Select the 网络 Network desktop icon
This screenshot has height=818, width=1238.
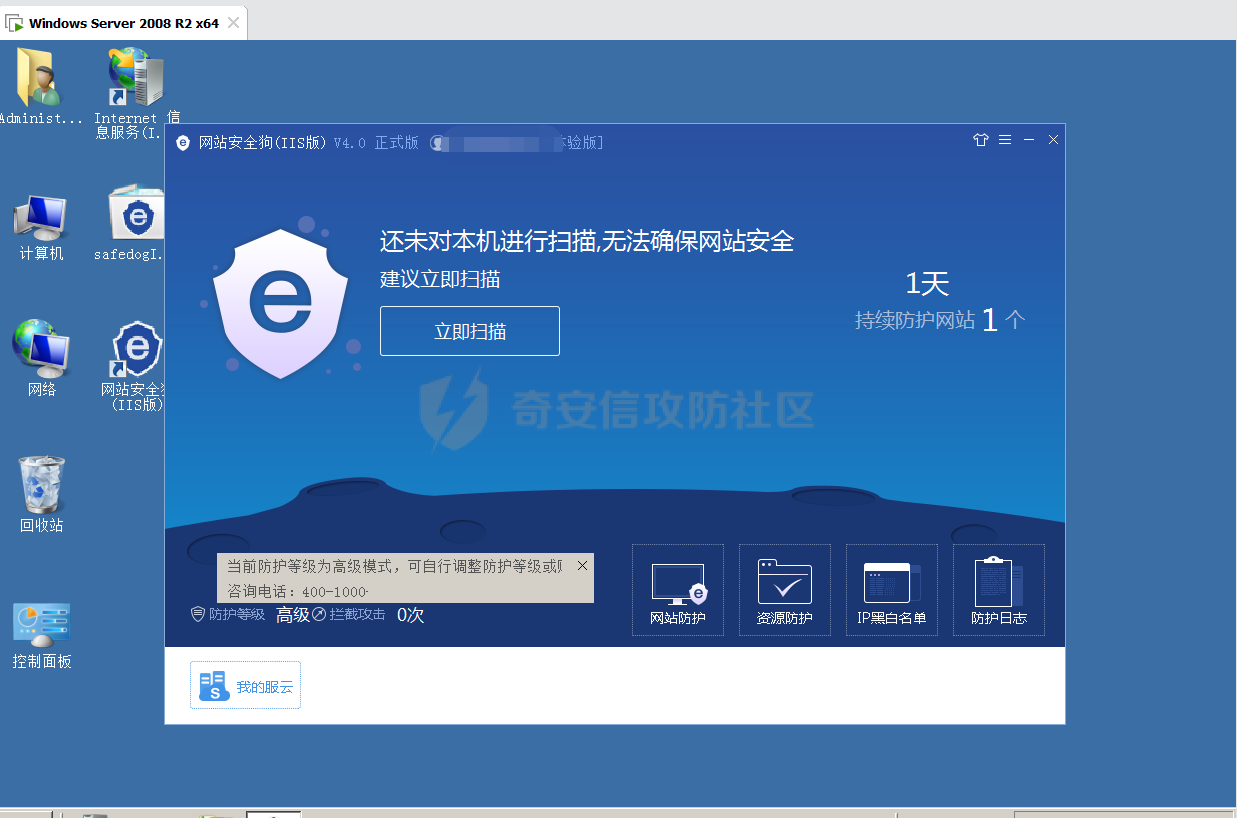(x=41, y=355)
